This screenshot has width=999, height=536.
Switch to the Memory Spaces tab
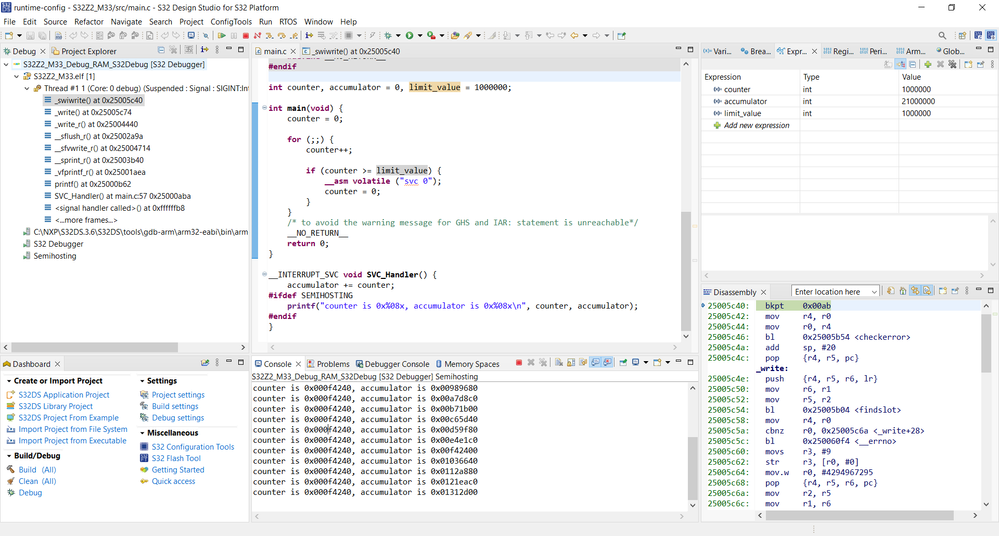point(469,364)
